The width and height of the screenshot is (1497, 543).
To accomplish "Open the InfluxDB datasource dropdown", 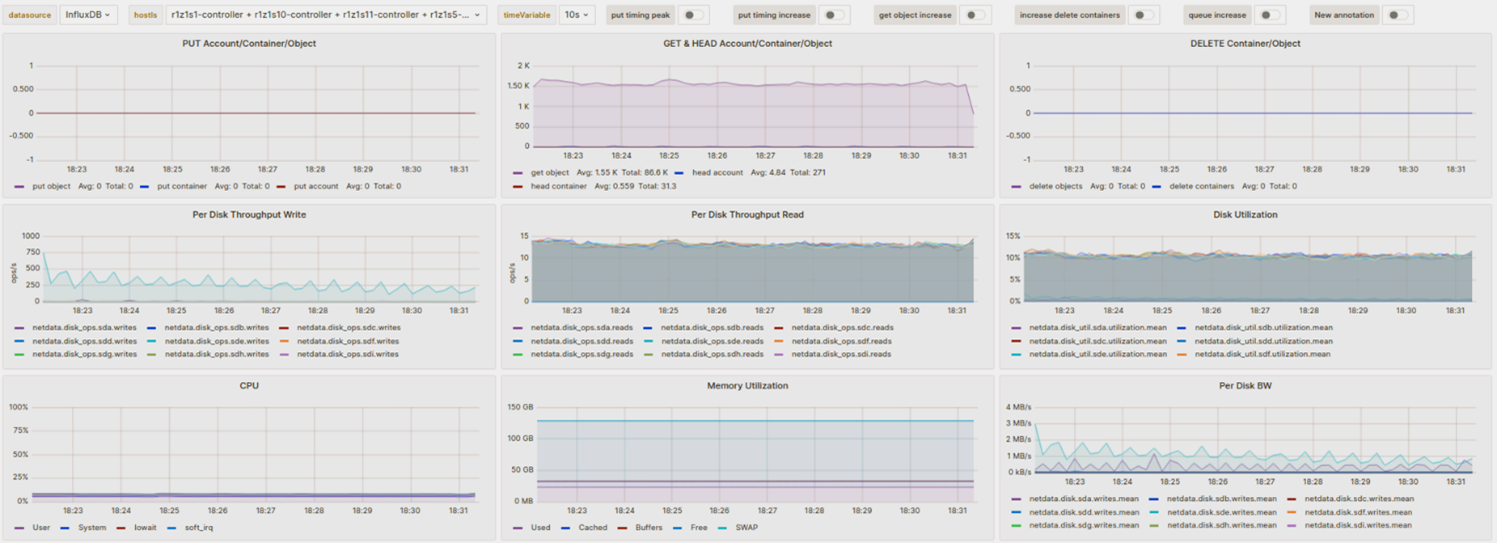I will 88,15.
